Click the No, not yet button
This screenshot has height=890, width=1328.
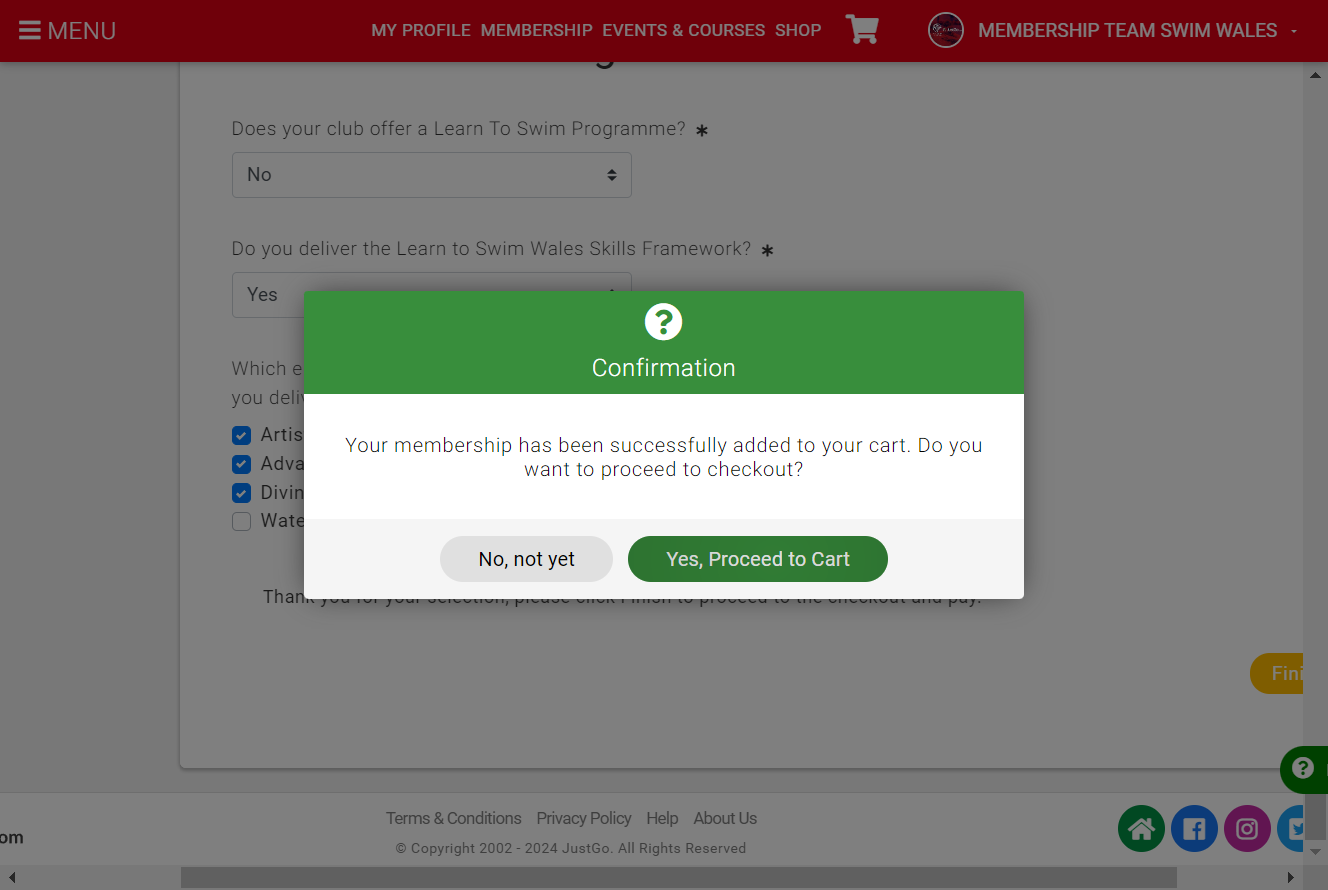pyautogui.click(x=526, y=559)
